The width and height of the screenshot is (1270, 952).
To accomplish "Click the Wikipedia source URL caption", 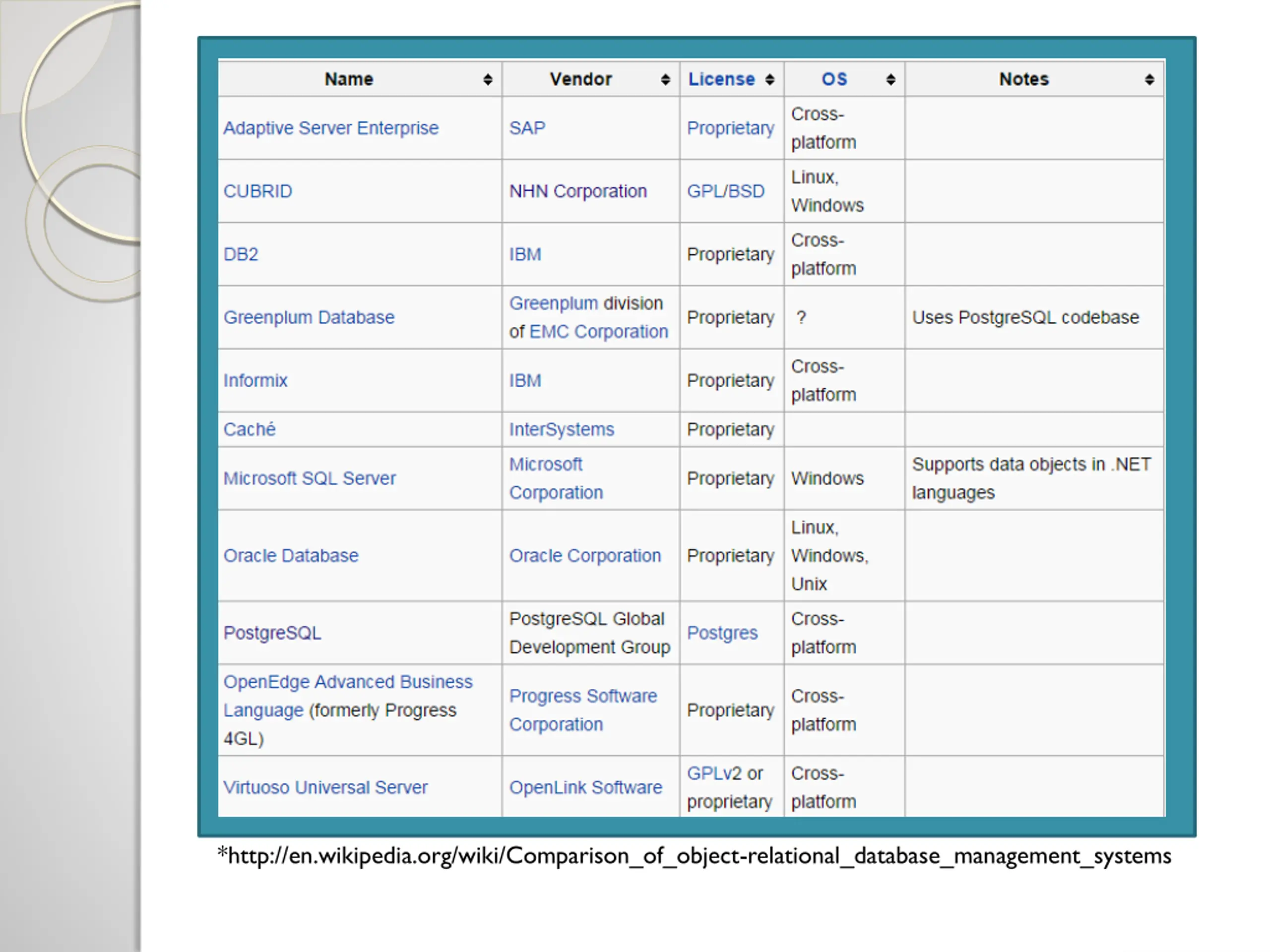I will (x=694, y=856).
